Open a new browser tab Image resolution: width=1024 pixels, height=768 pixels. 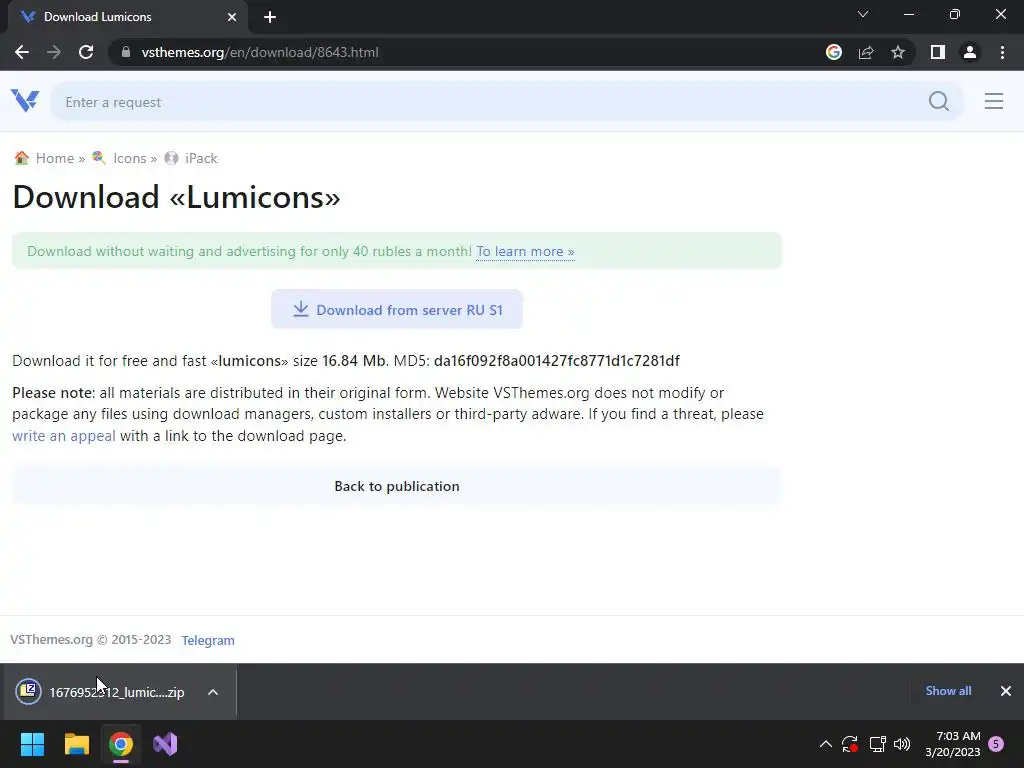point(270,17)
